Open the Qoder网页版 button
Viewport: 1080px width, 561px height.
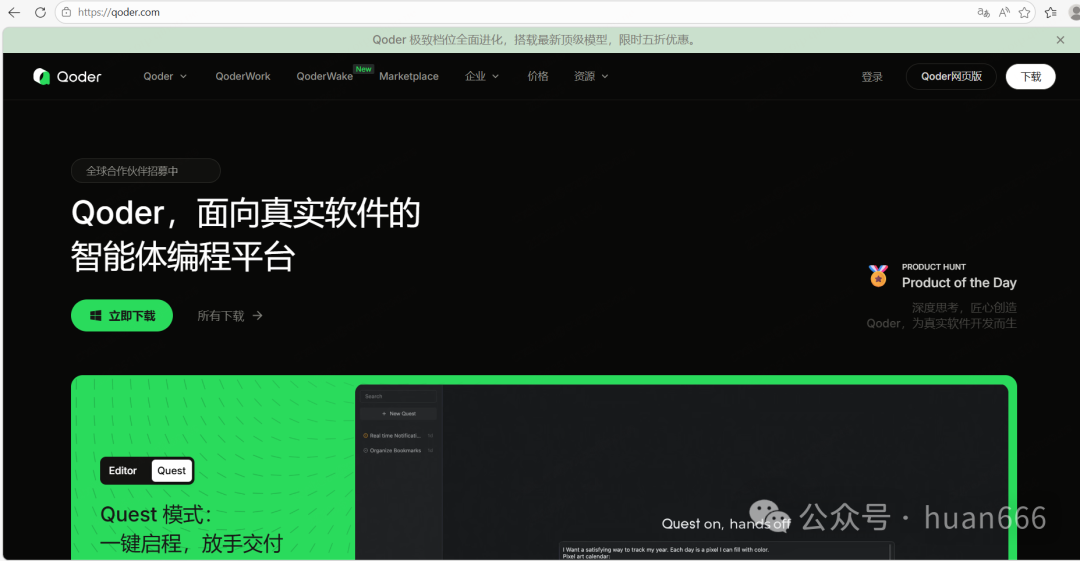tap(951, 76)
